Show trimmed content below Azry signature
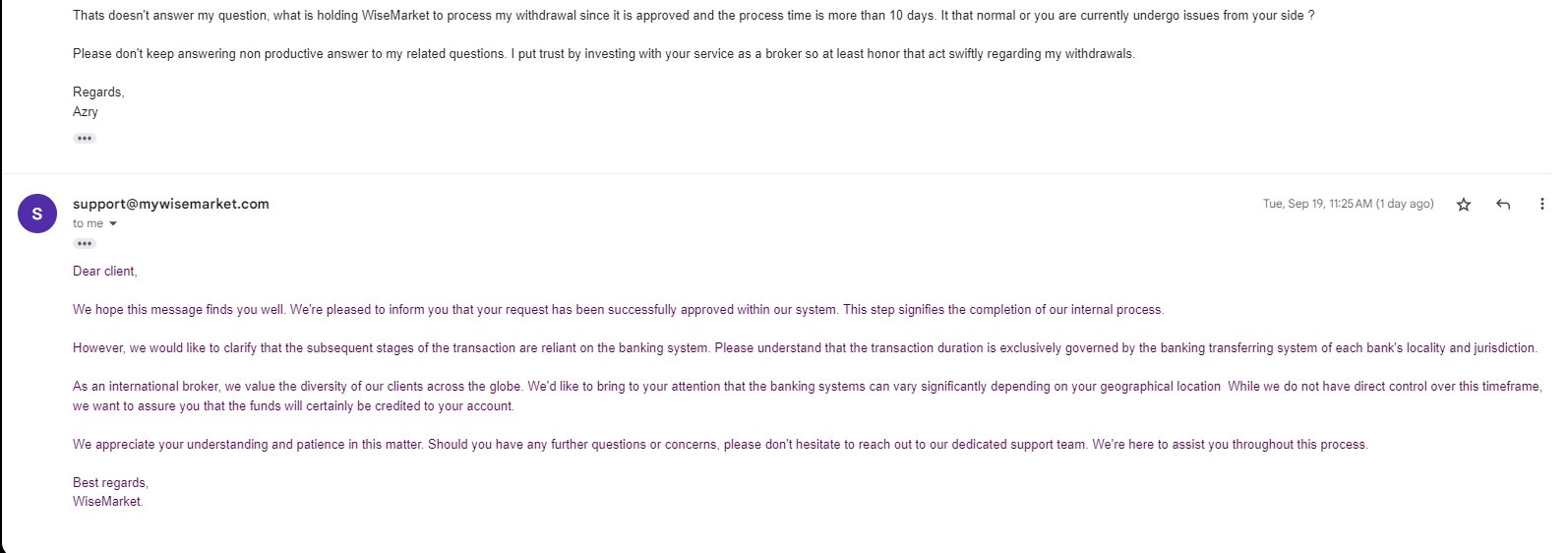Screen dimensions: 1568x553 (85, 139)
